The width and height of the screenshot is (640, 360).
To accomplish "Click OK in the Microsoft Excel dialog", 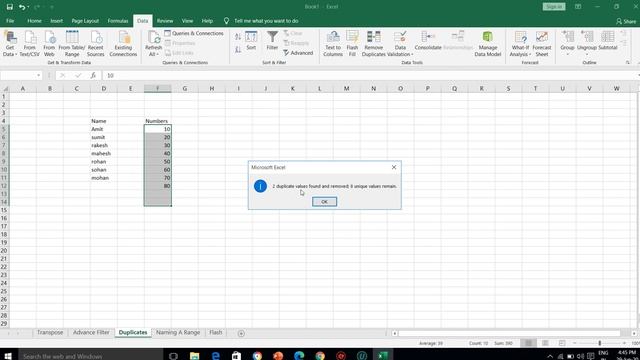I will tap(324, 202).
